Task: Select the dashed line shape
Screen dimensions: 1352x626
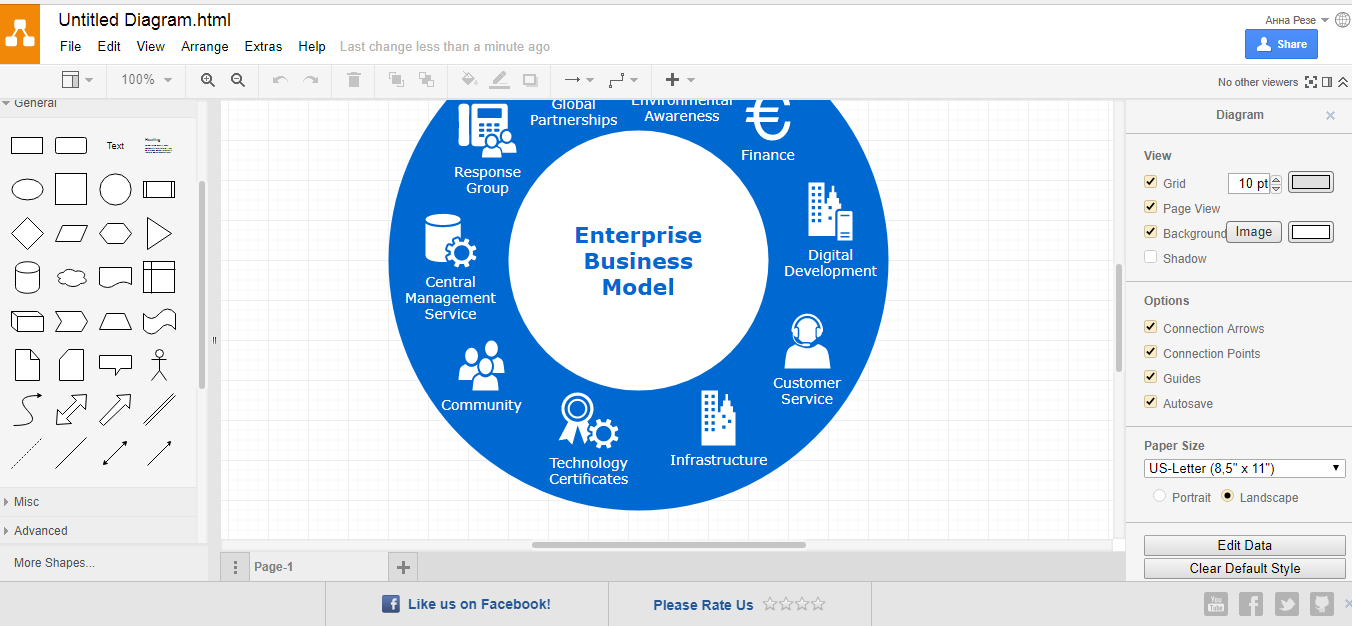Action: coord(27,453)
